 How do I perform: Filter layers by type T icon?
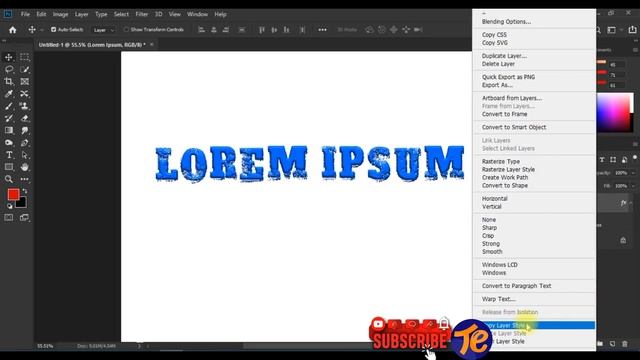pos(602,160)
